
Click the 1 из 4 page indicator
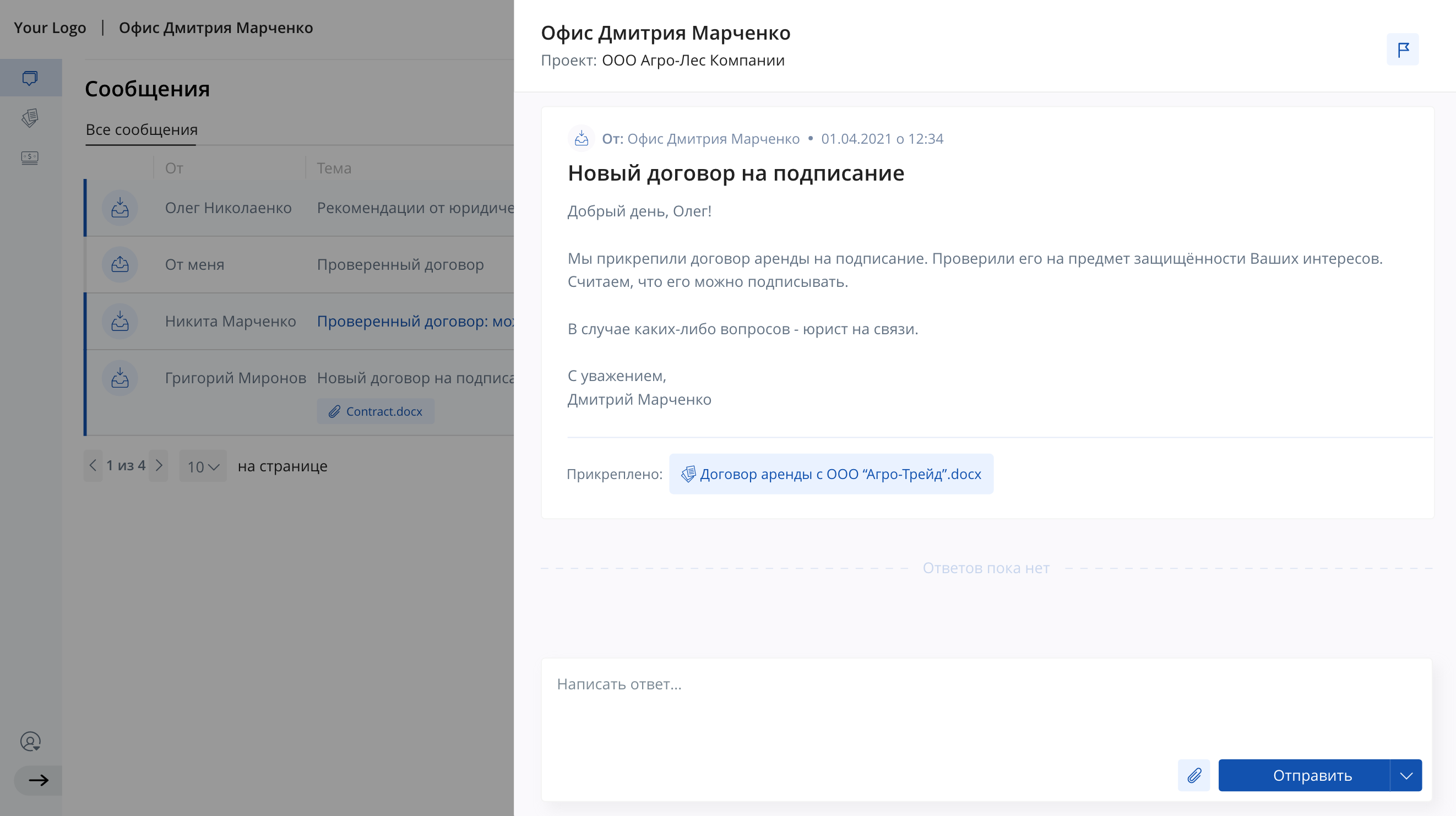tap(126, 466)
